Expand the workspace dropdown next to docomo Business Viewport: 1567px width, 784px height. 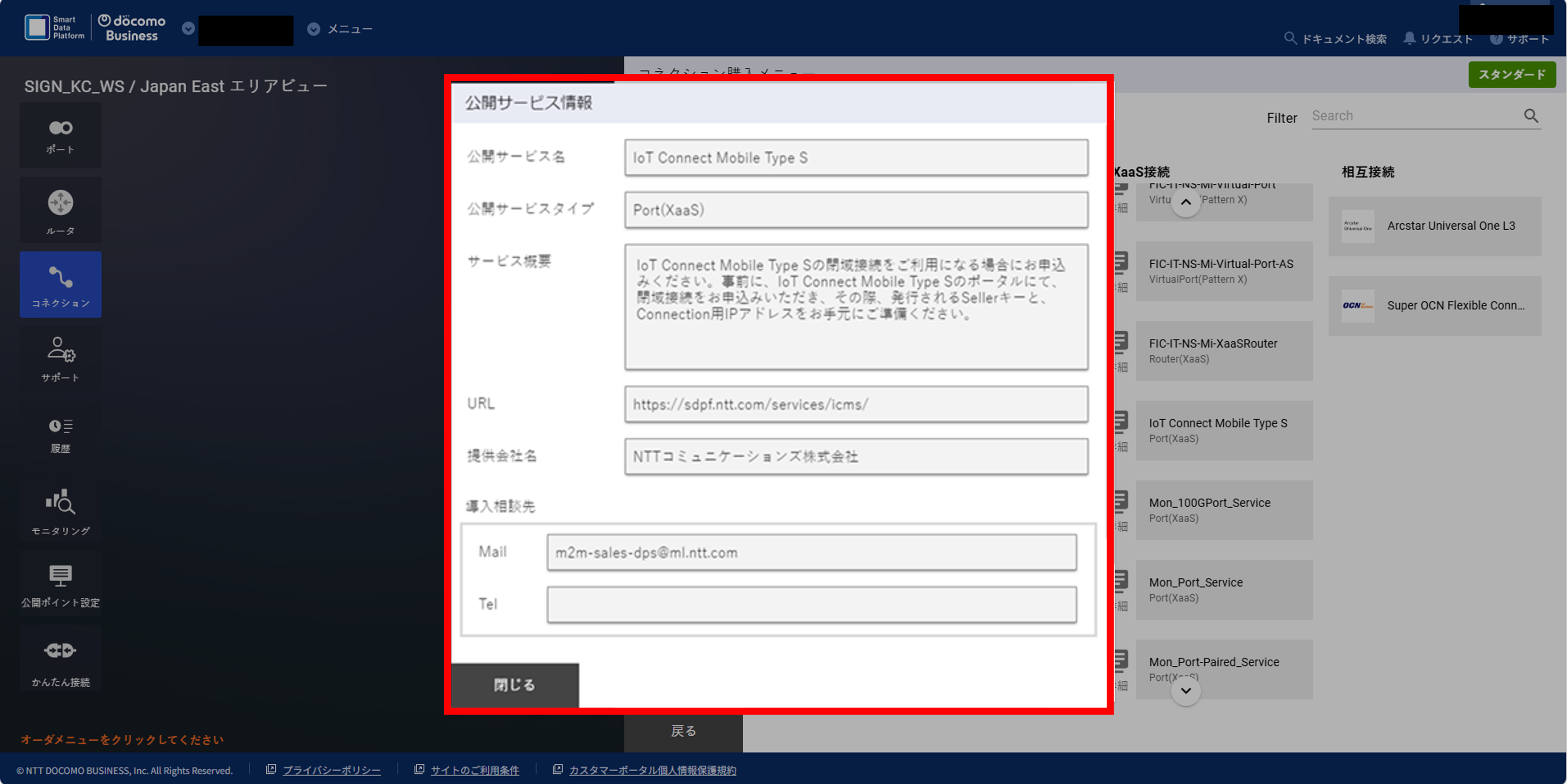pyautogui.click(x=188, y=29)
